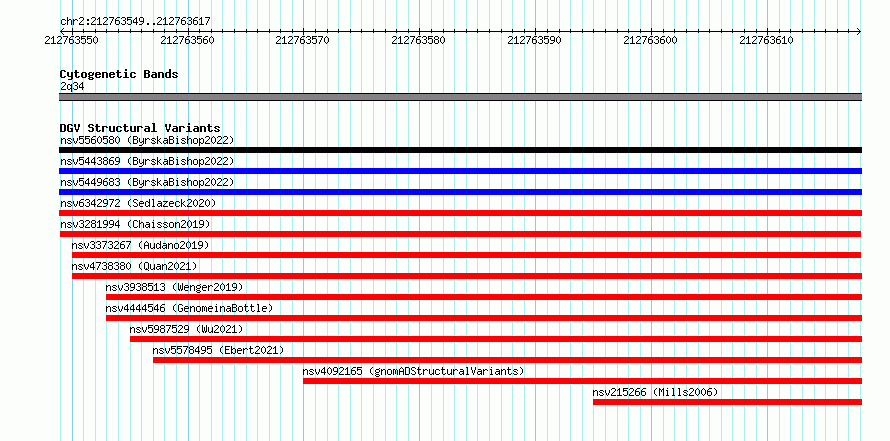Open the nsv4092165 (gnomADStructuralVariants) label

pos(413,371)
